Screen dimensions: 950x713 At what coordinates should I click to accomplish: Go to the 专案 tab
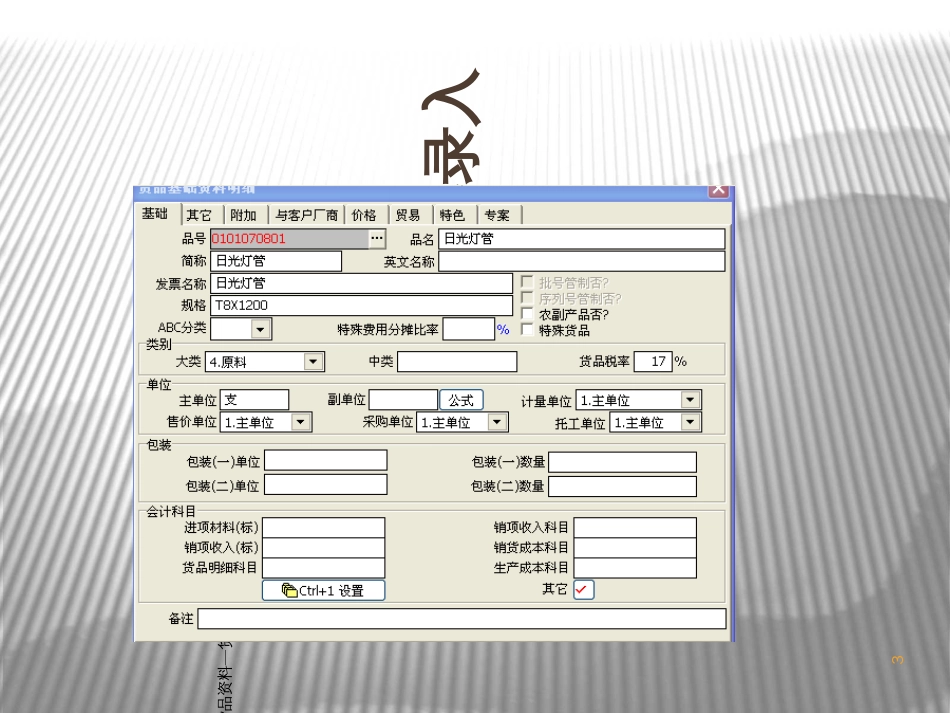497,215
